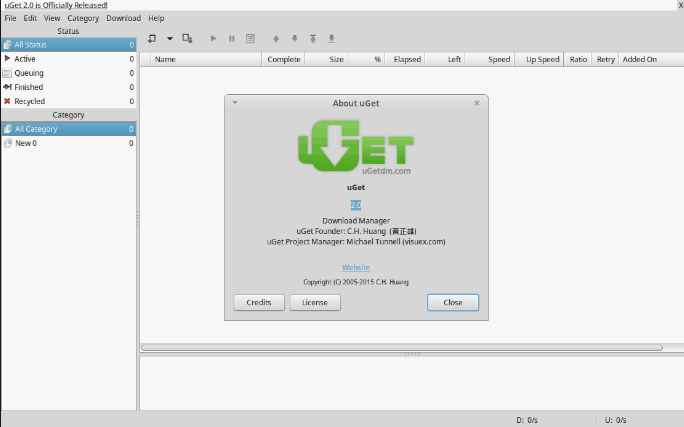Viewport: 684px width, 427px height.
Task: Click the Pause toolbar icon
Action: [x=232, y=39]
